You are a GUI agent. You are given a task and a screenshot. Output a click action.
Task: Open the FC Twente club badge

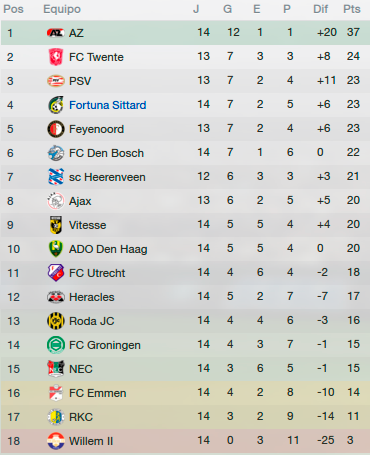pyautogui.click(x=56, y=57)
